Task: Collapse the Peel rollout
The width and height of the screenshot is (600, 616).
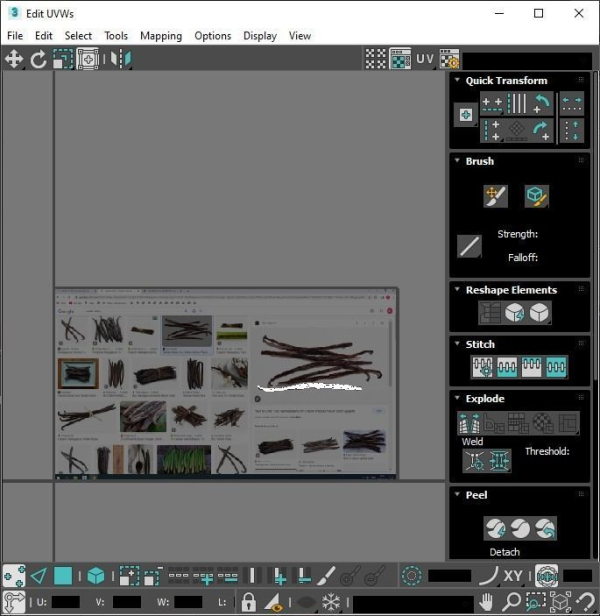Action: (x=457, y=494)
